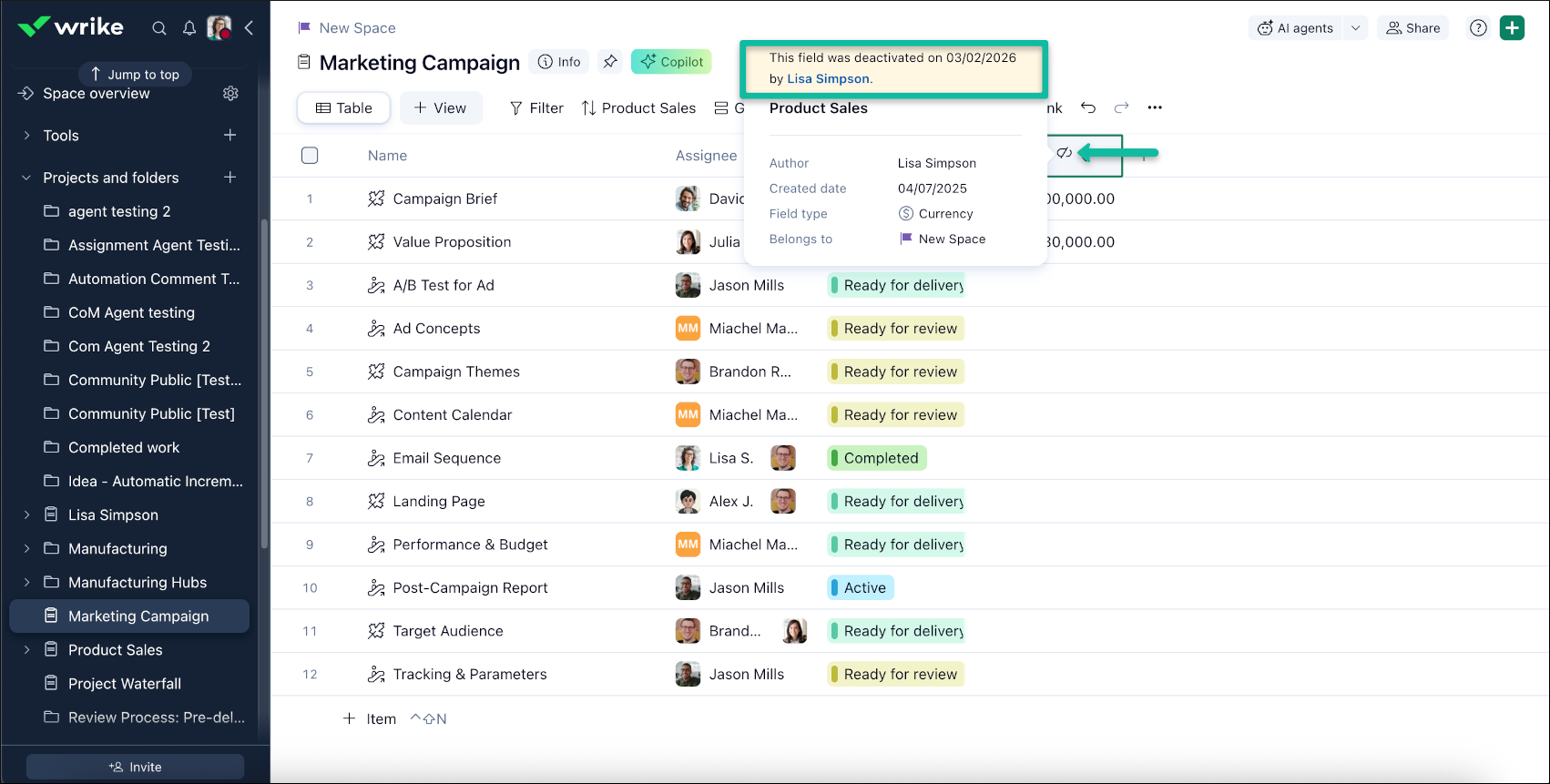Open Lisa Simpson link in tooltip
This screenshot has height=784, width=1550.
coord(828,79)
